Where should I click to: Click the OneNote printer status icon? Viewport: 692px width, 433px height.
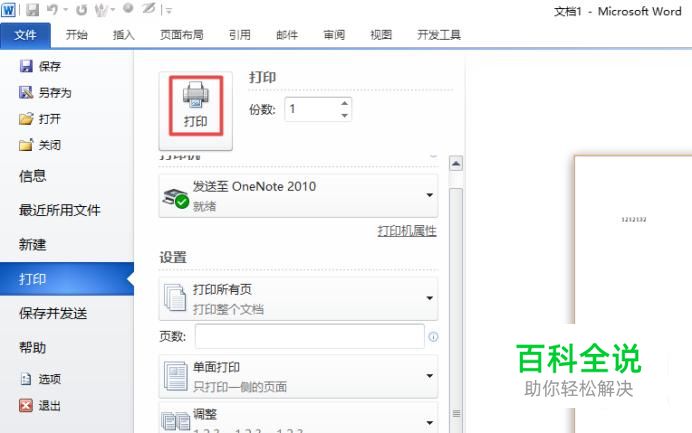176,198
